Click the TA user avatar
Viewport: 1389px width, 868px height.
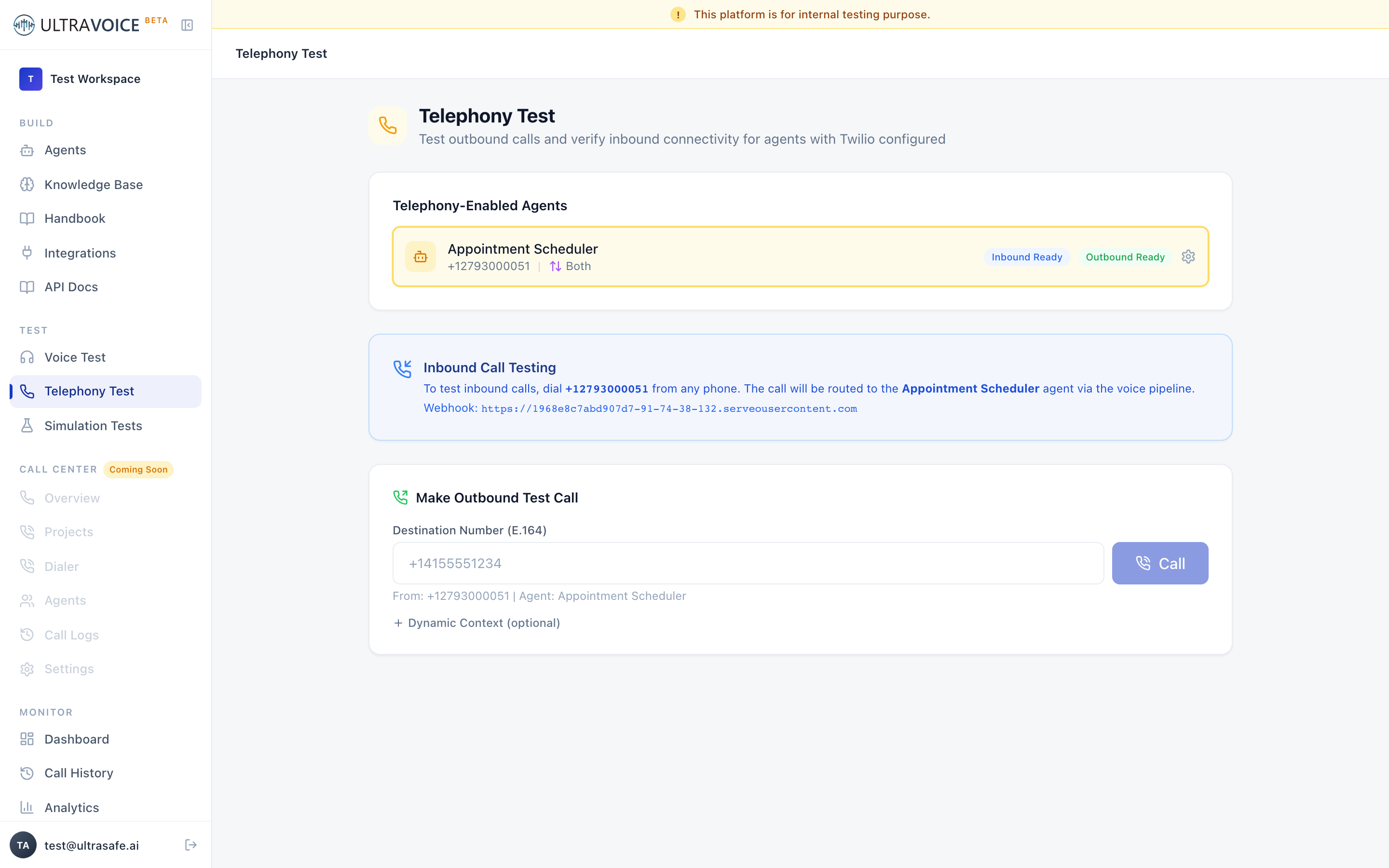coord(23,845)
